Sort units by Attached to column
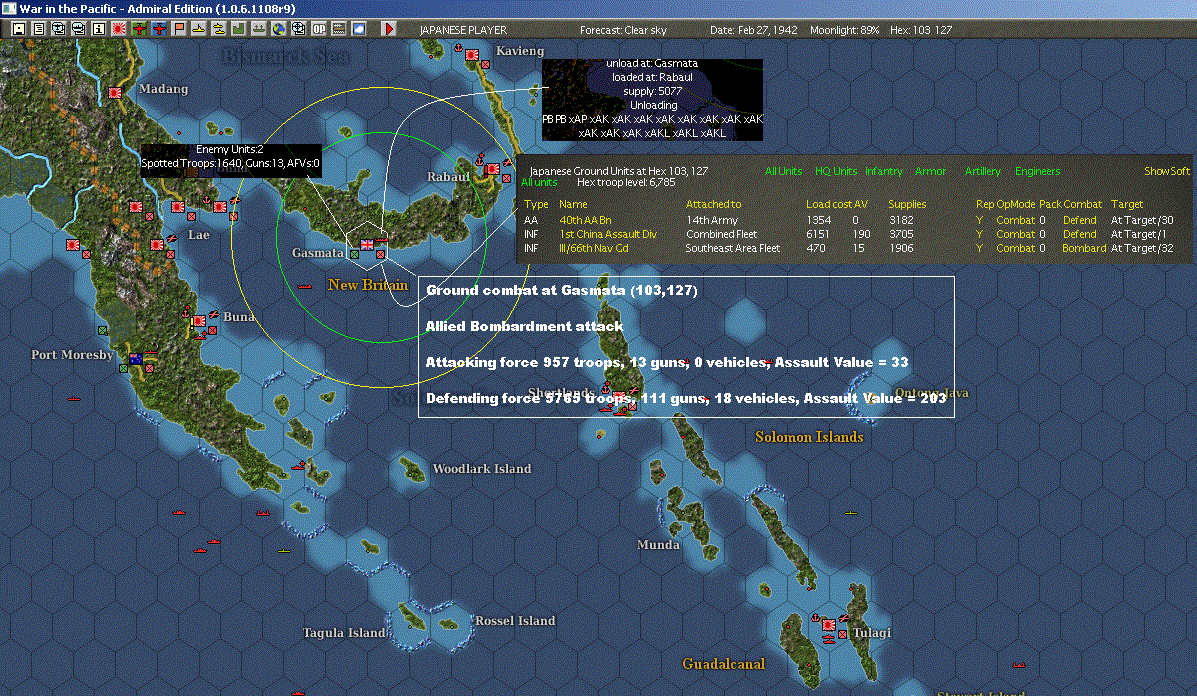This screenshot has width=1197, height=696. coord(713,204)
